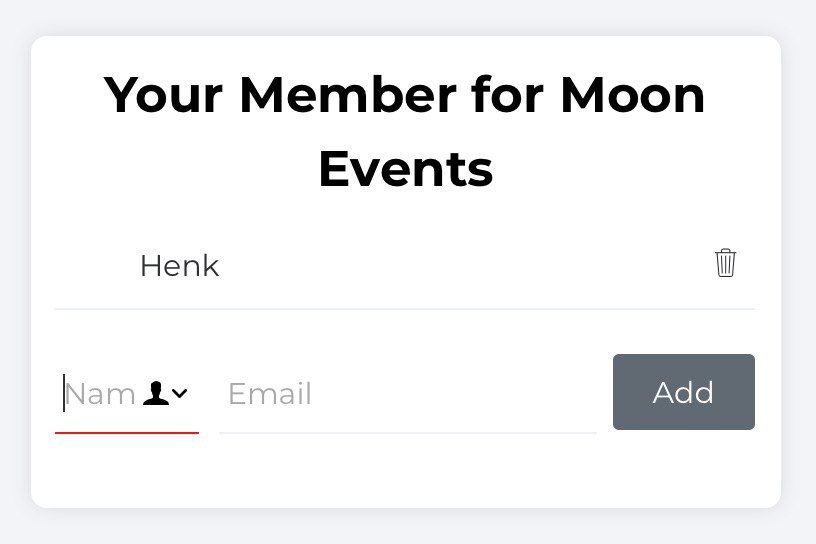Click the word "Events" in the heading

pyautogui.click(x=406, y=169)
